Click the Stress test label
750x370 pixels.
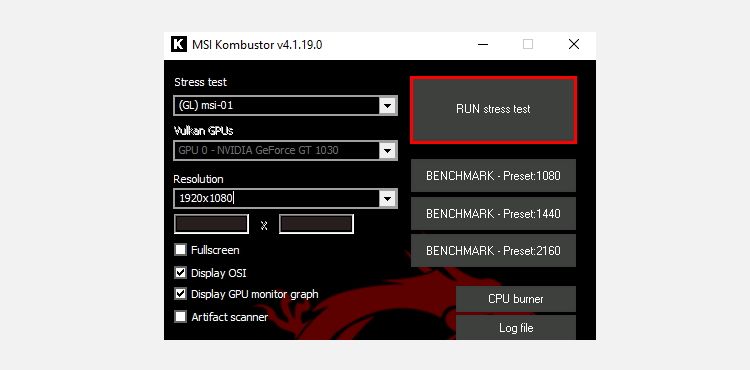click(x=200, y=82)
